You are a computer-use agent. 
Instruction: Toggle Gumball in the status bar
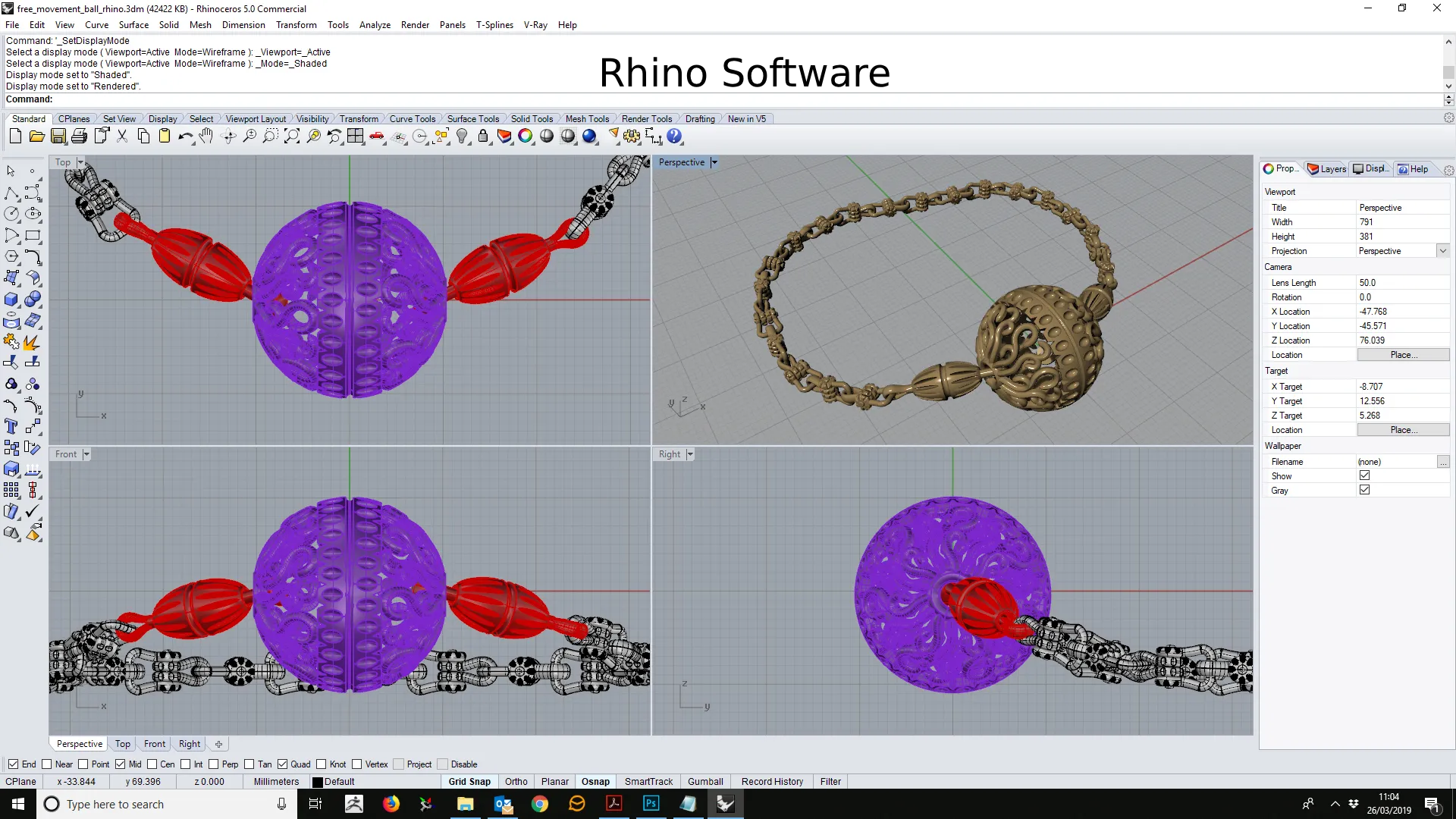[705, 782]
